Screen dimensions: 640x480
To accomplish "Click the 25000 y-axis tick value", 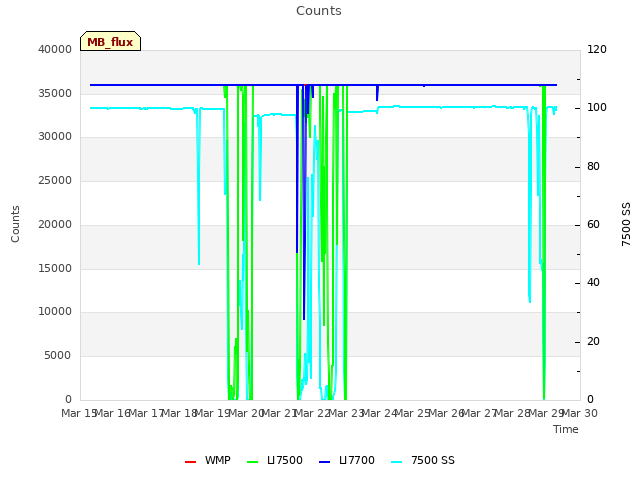I will pos(55,180).
